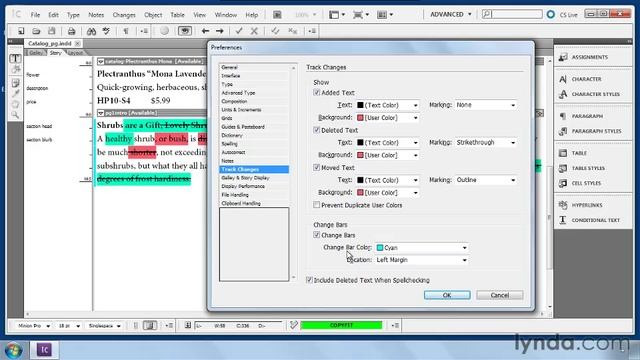Go to previous change with left arrow
Viewport: 640px width, 360px height.
(x=205, y=31)
